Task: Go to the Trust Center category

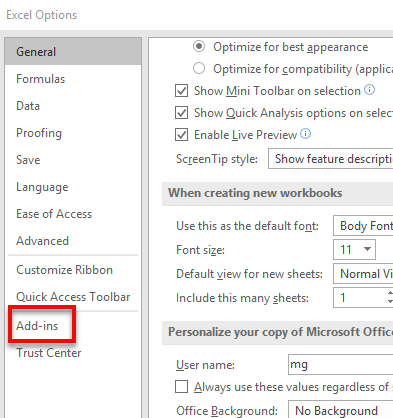Action: pos(49,353)
